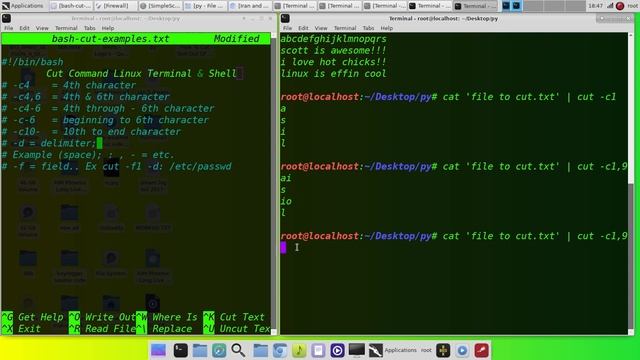This screenshot has height=360, width=640.
Task: Open the purple desktop icon in dock
Action: 158,350
